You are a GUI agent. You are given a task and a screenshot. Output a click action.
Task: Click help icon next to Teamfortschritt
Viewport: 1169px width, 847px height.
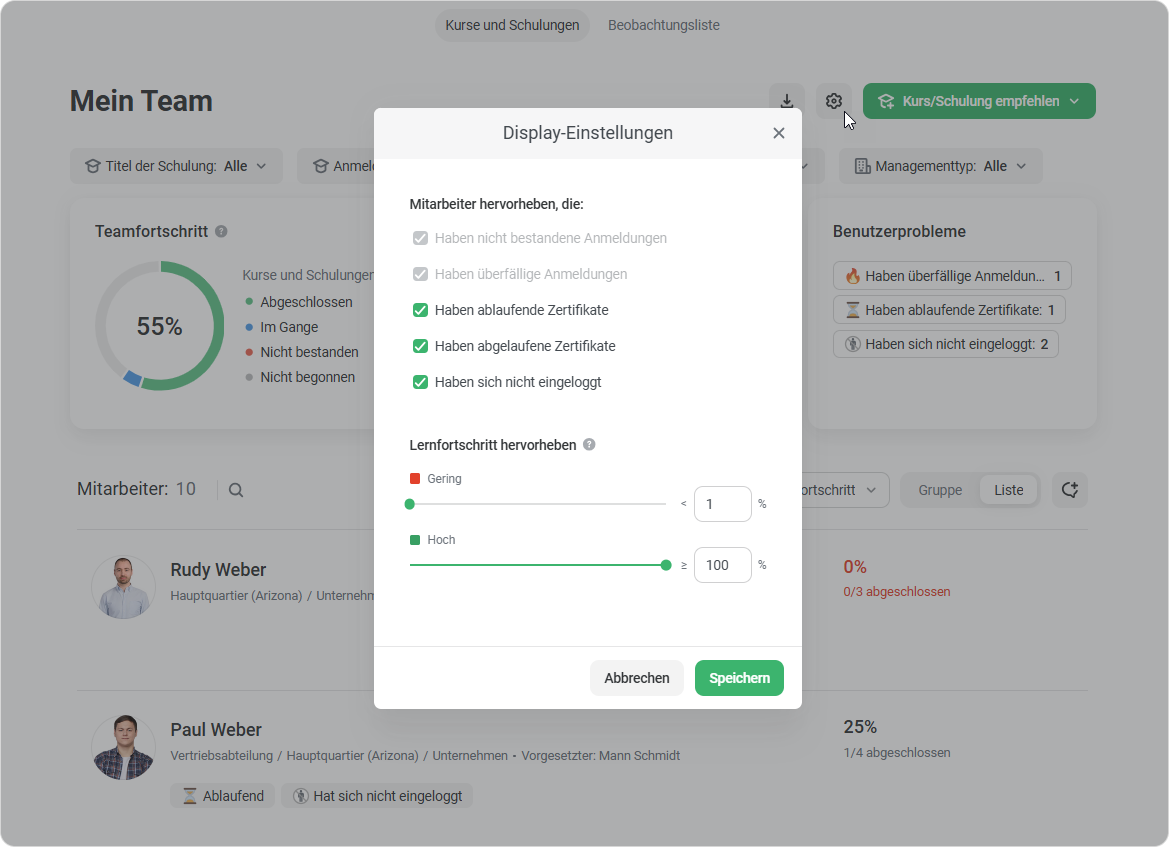point(221,231)
